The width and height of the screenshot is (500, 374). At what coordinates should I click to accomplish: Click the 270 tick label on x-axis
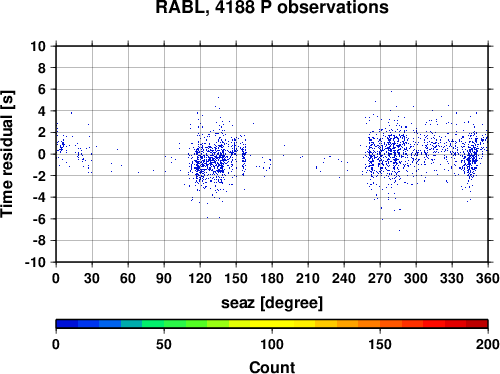[x=380, y=278]
